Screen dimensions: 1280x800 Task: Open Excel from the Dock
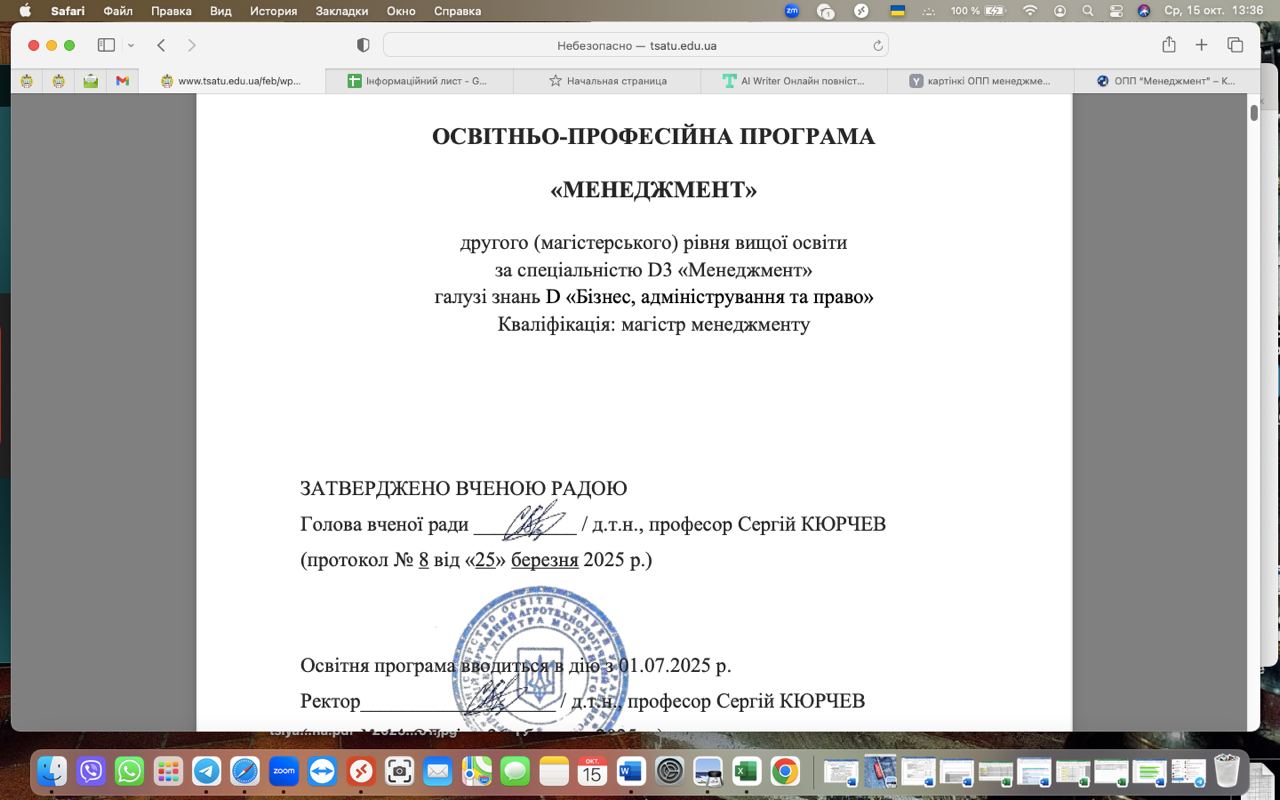click(745, 771)
